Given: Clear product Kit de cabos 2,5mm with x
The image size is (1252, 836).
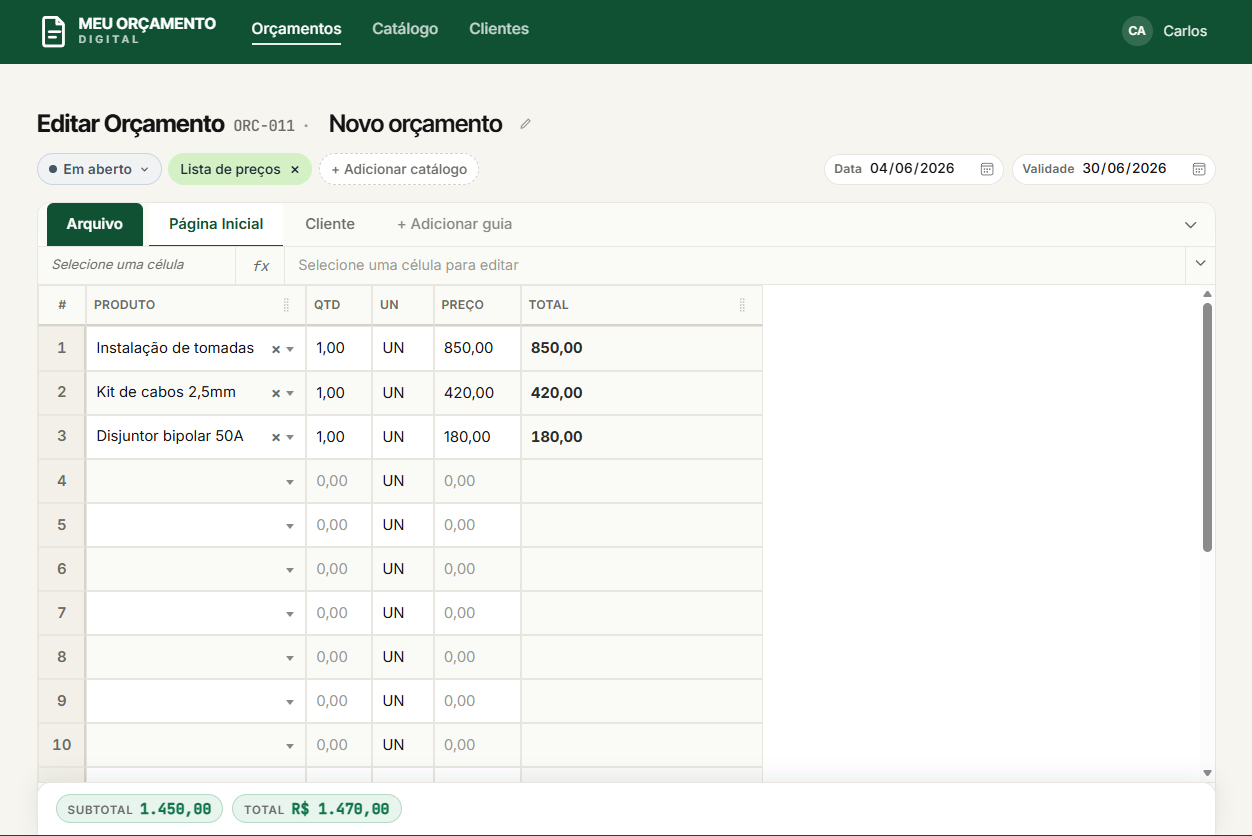Looking at the screenshot, I should [276, 393].
